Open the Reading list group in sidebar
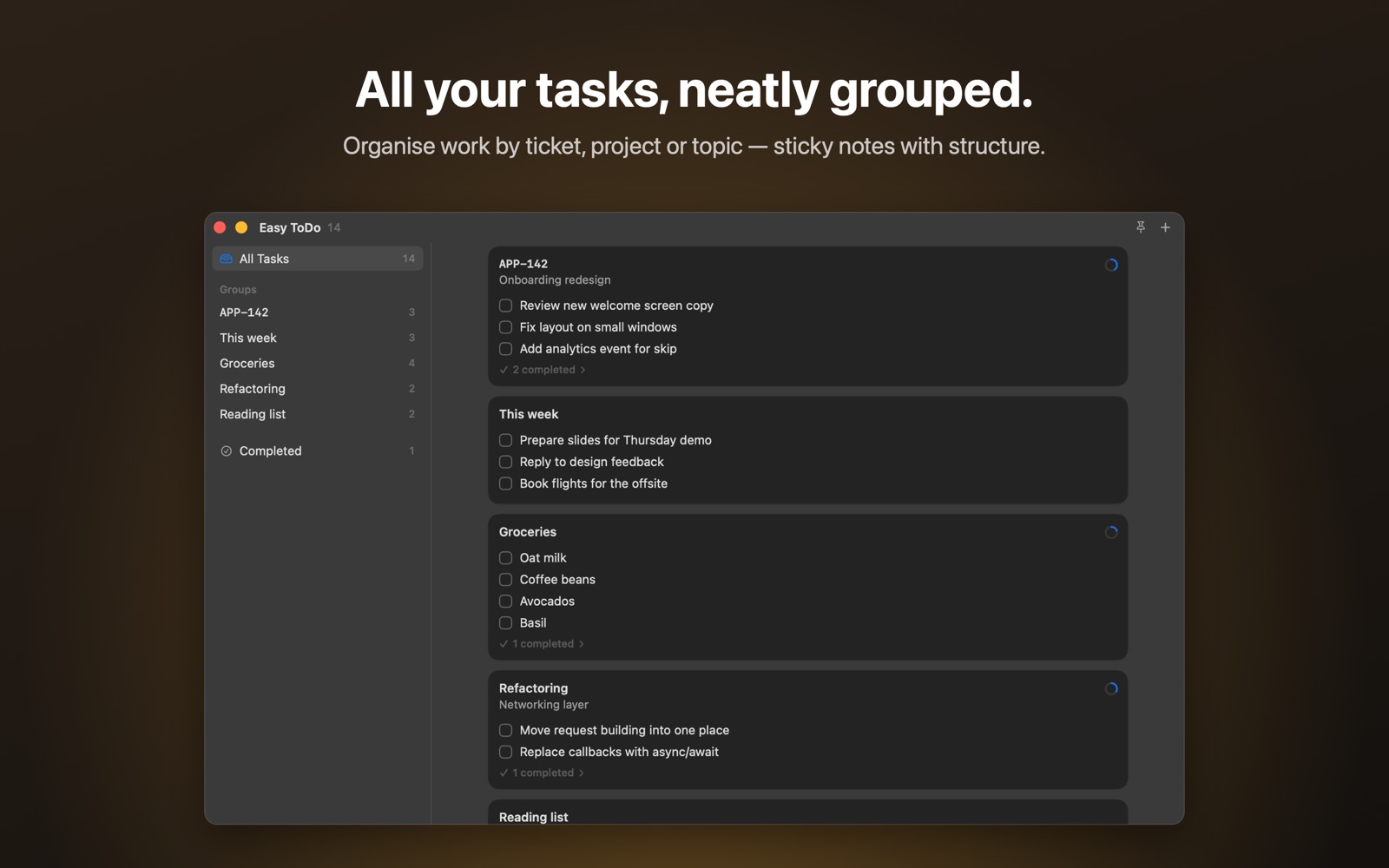 click(x=318, y=415)
